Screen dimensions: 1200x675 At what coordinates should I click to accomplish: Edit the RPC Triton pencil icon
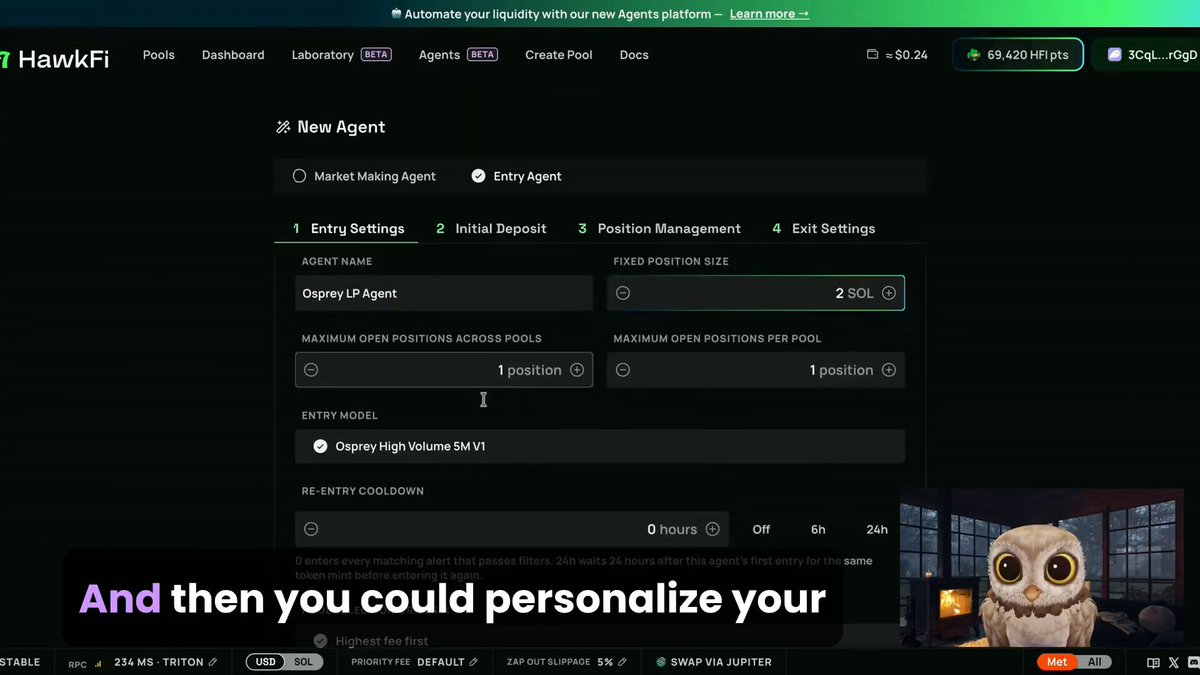(213, 662)
